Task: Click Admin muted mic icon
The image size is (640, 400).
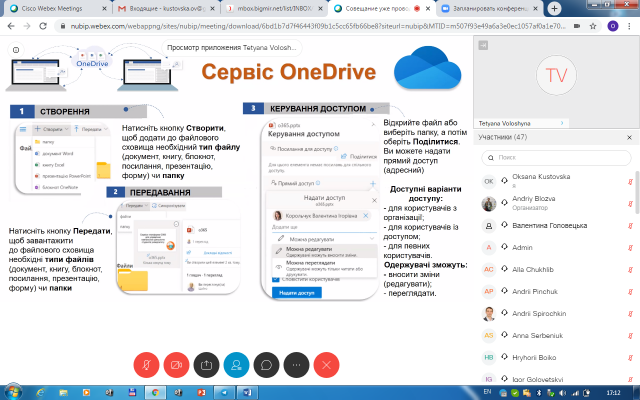Action: click(630, 248)
